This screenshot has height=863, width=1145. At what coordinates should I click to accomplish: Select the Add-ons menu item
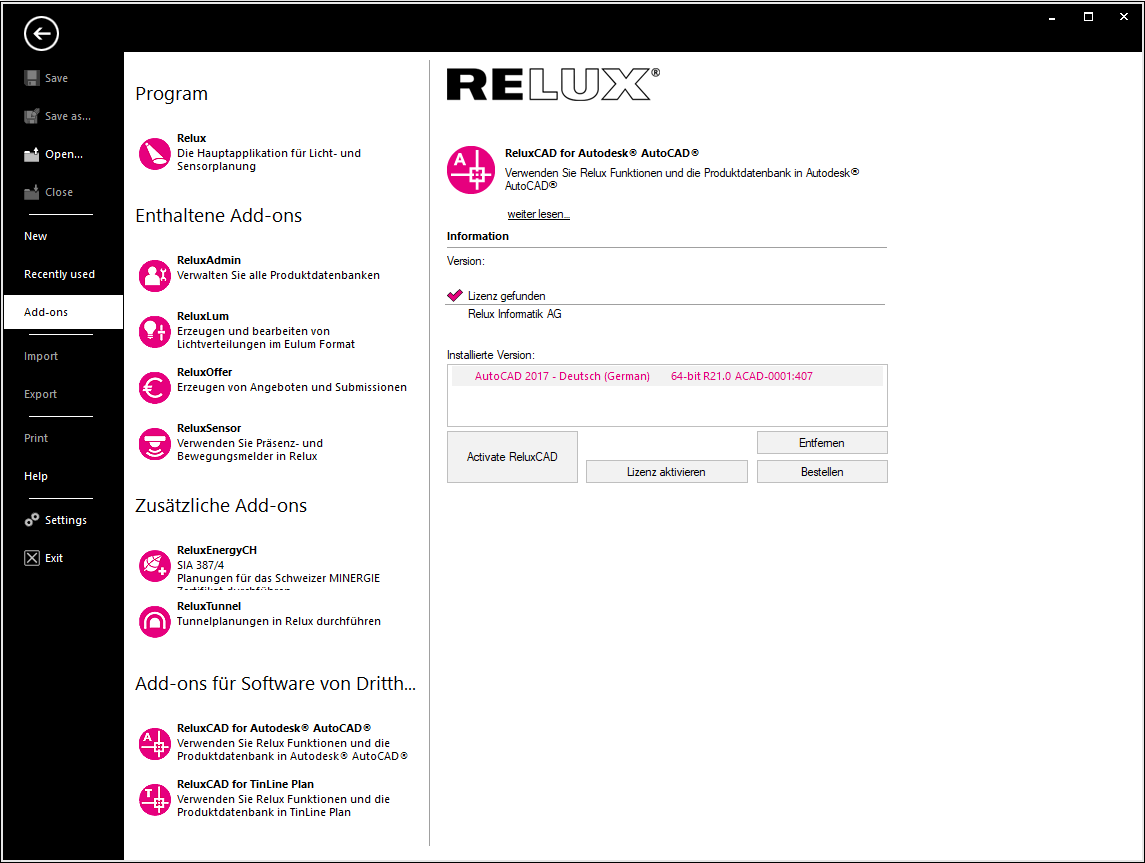coord(64,312)
